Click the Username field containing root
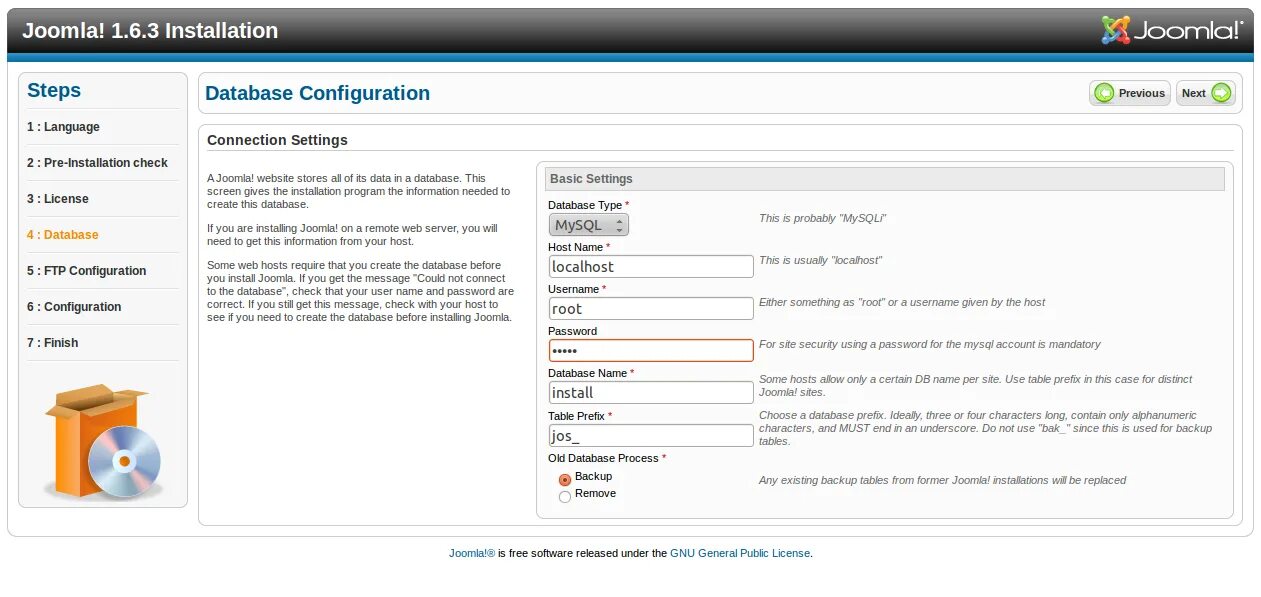This screenshot has width=1261, height=597. coord(651,309)
